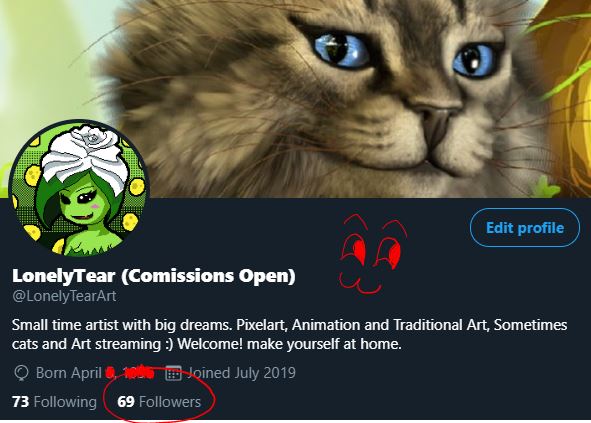Click the Edit profile button
The height and width of the screenshot is (423, 591).
click(x=525, y=227)
